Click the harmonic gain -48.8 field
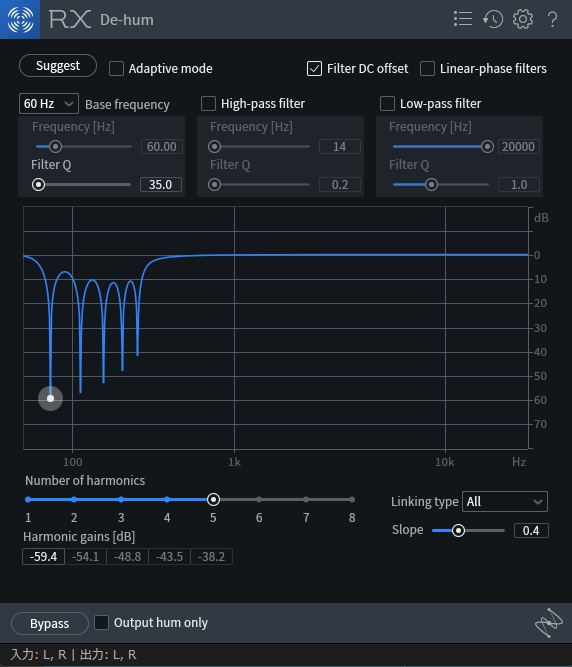The height and width of the screenshot is (667, 572). tap(128, 557)
